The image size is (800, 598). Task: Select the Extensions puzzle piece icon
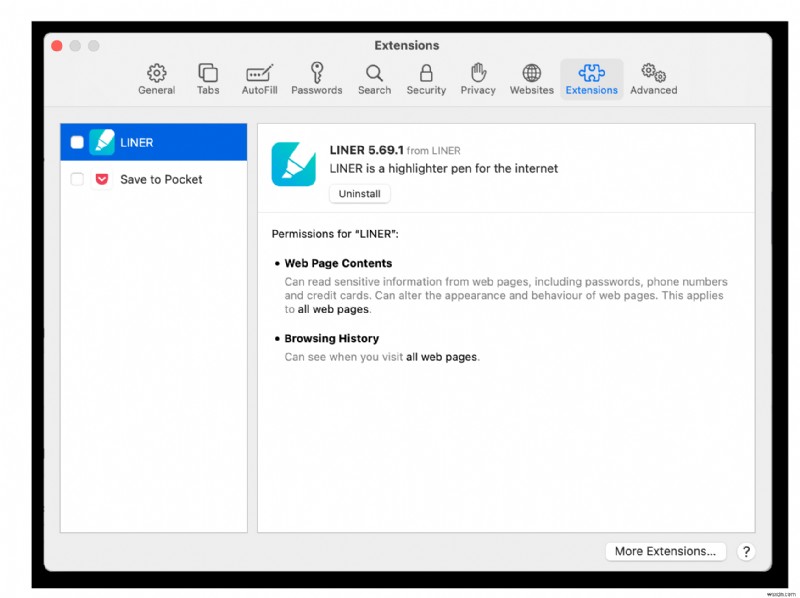coord(592,73)
